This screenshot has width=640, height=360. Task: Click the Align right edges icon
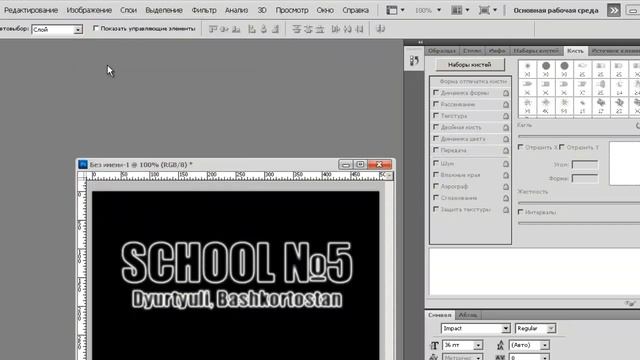coord(276,29)
